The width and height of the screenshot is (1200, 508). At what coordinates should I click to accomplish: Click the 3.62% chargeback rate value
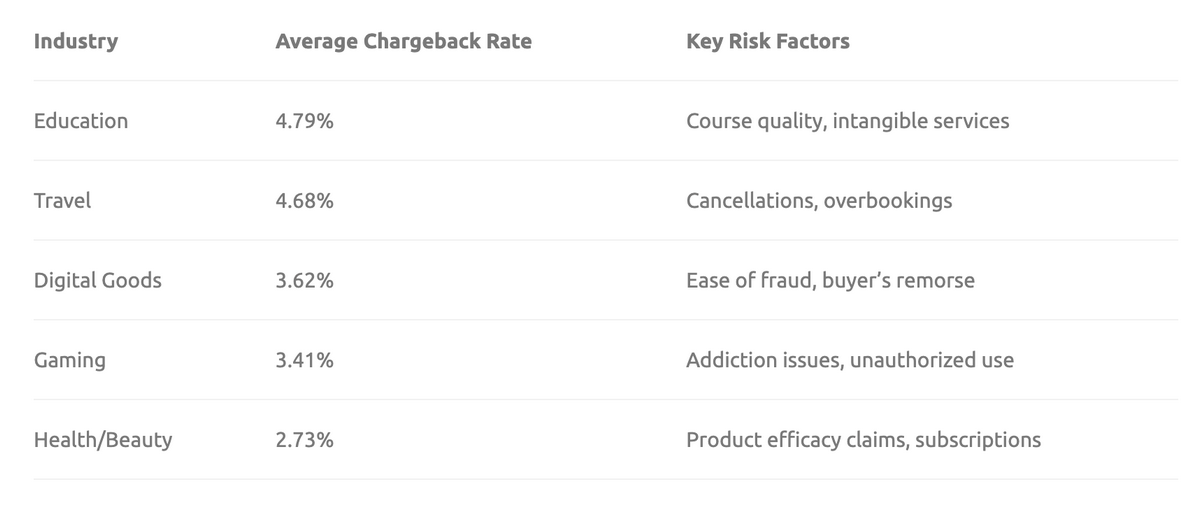point(304,281)
